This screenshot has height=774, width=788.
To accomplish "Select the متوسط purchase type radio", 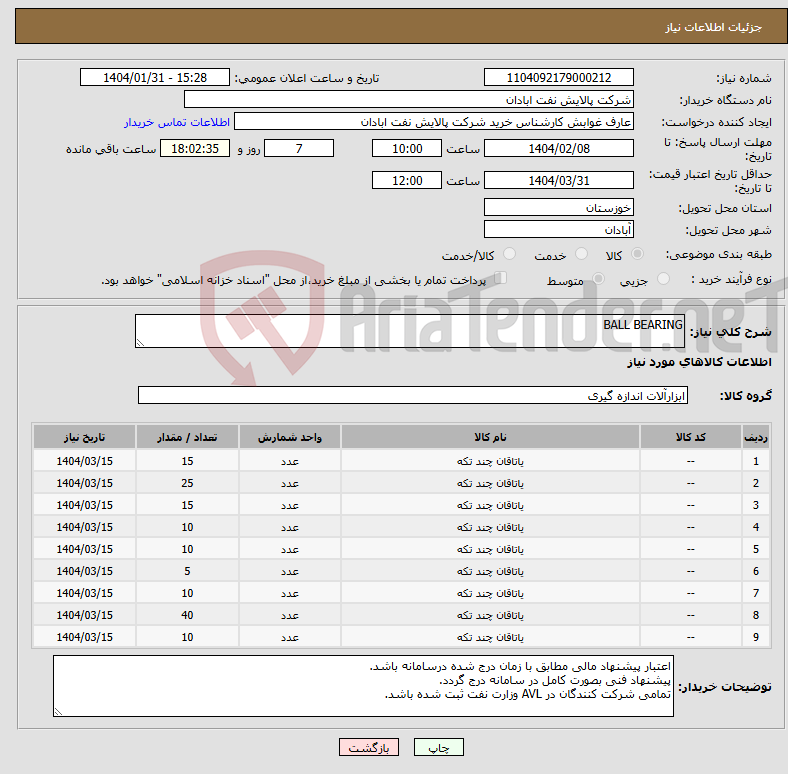I will (x=598, y=278).
